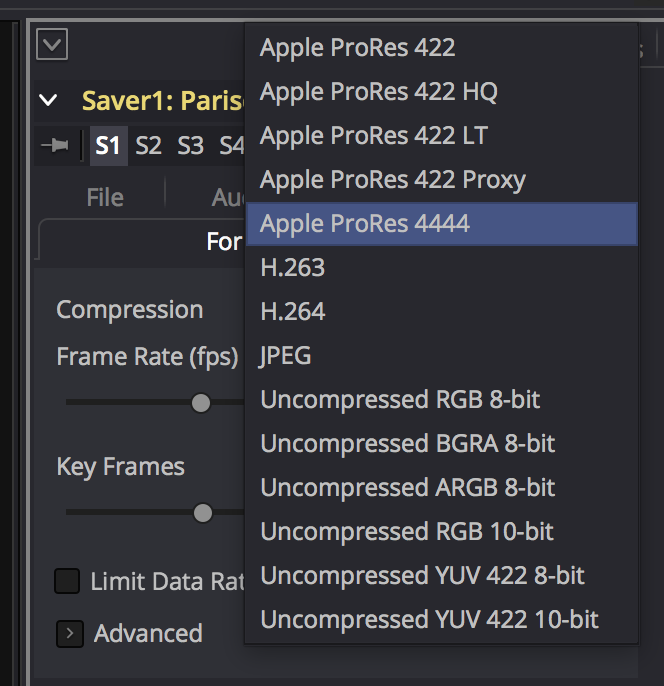Image resolution: width=664 pixels, height=686 pixels.
Task: Choose Apple ProRes 422 LT
Action: point(441,136)
